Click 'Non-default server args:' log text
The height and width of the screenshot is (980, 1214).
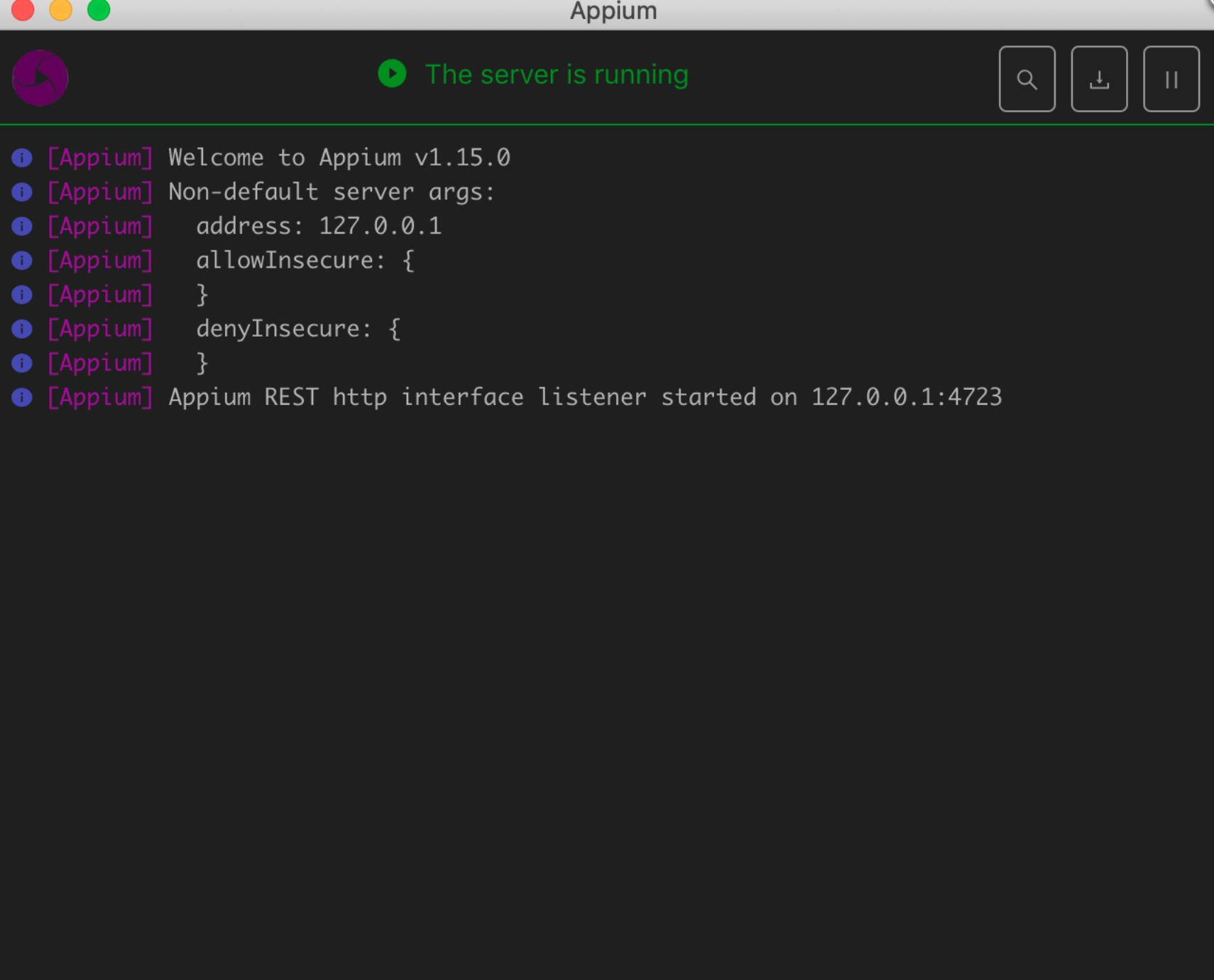332,192
